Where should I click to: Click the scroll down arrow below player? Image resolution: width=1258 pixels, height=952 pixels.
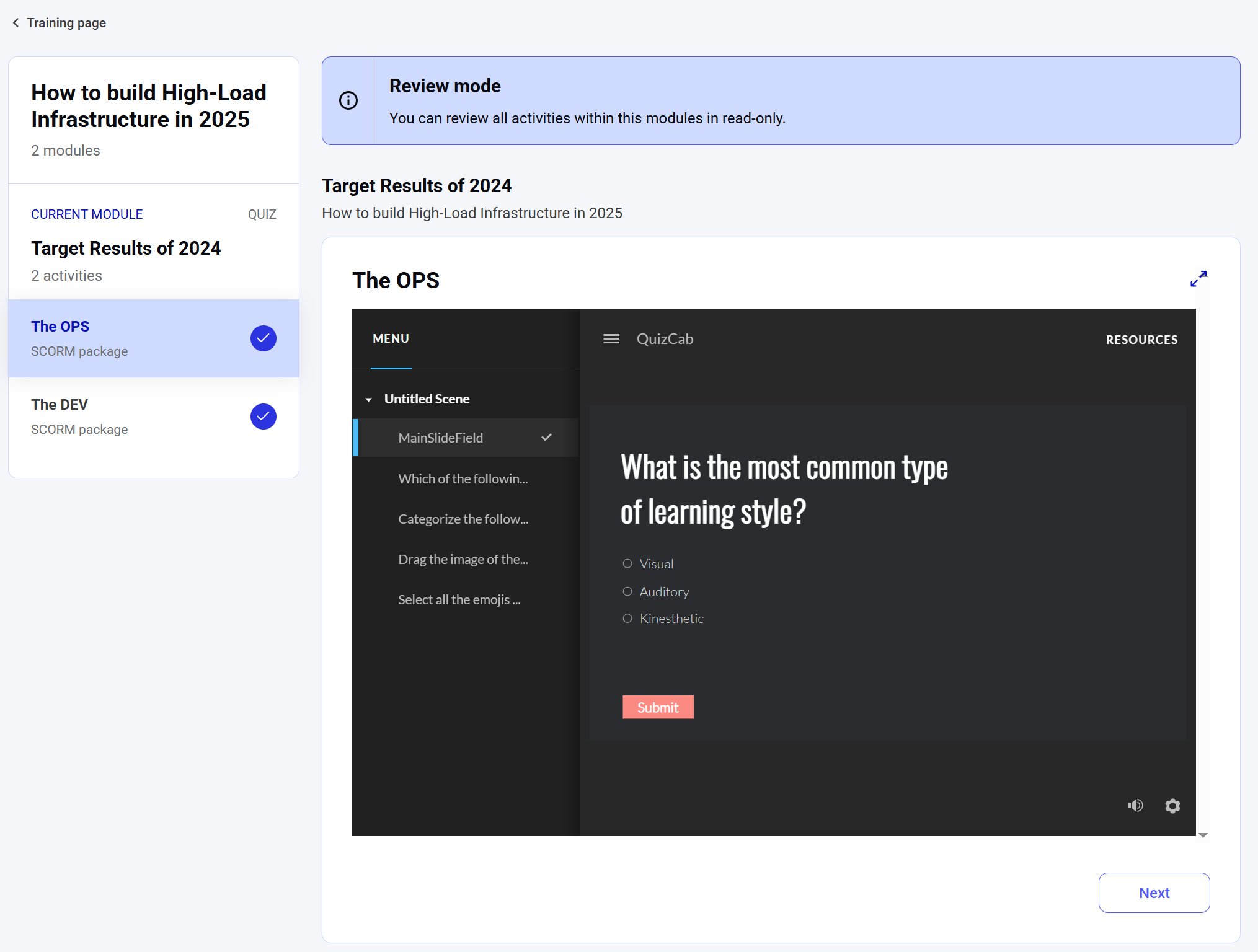point(1203,835)
